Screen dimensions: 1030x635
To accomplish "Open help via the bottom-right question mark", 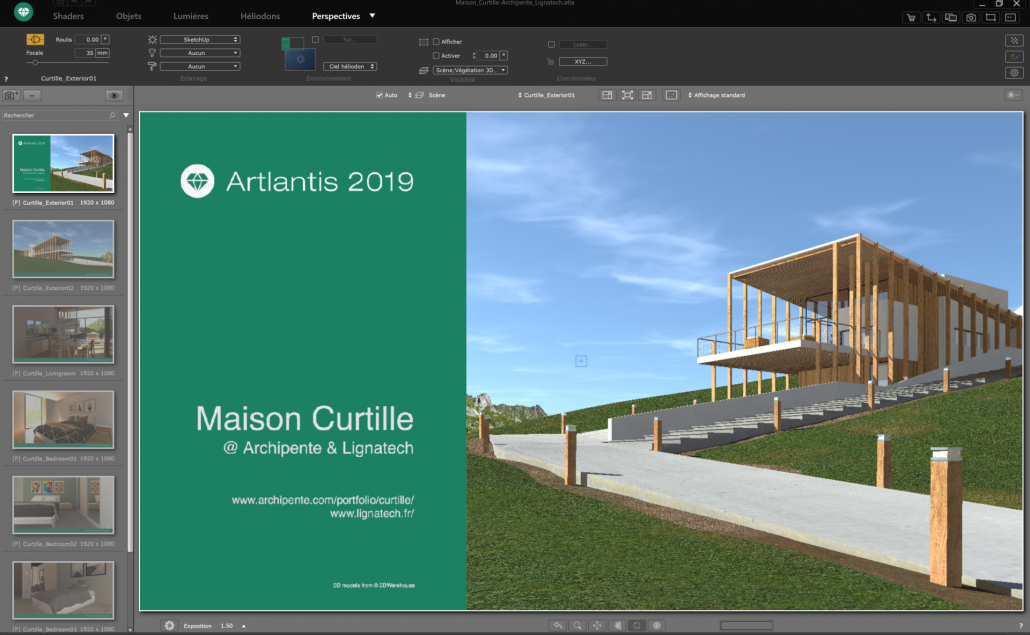I will pyautogui.click(x=1021, y=626).
